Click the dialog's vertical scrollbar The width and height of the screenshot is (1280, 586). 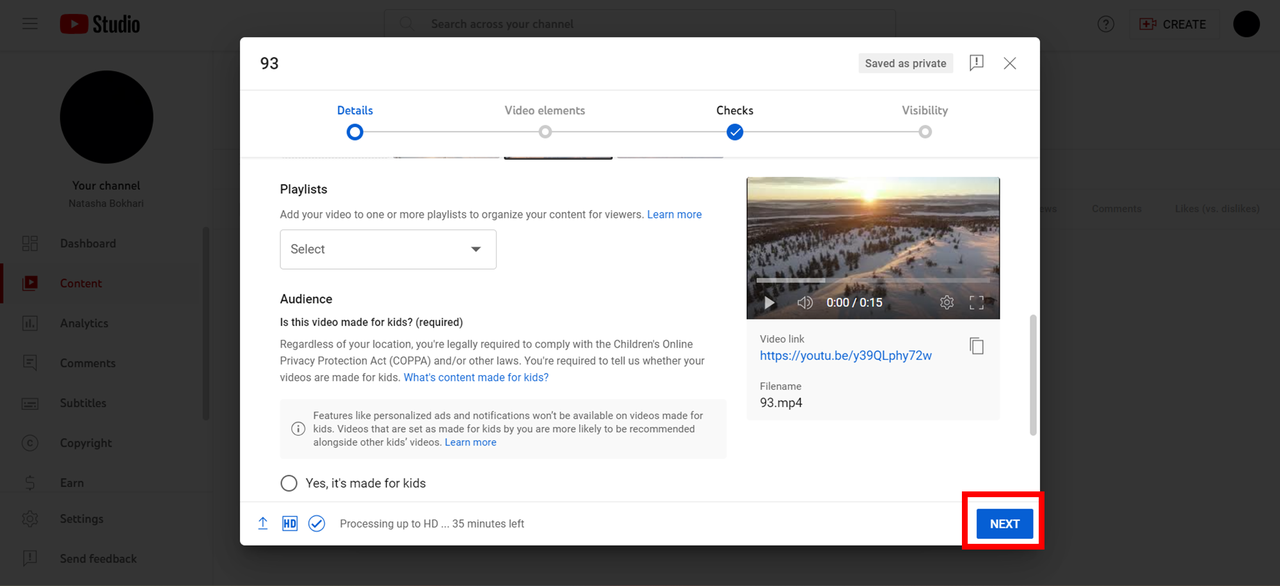(1033, 375)
